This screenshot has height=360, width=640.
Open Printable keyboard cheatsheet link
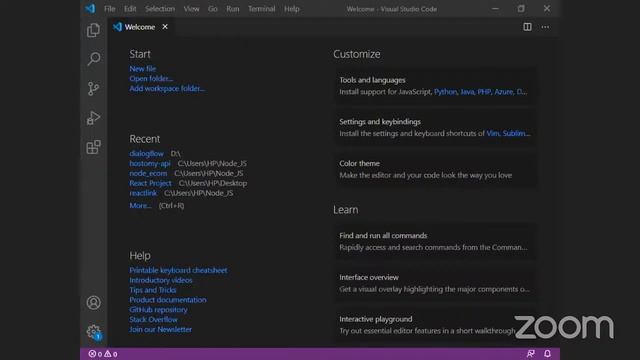178,270
